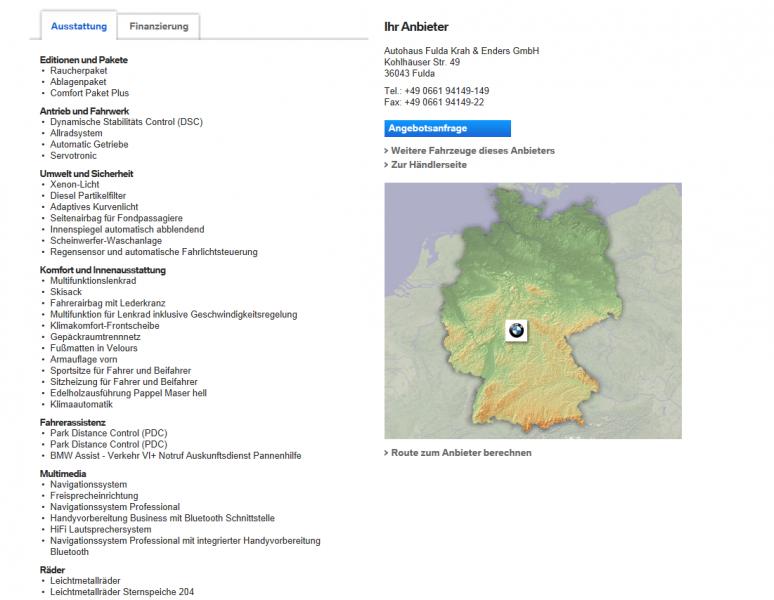Click the Comfort Paket Plus list item
774x600 pixels.
coord(90,93)
